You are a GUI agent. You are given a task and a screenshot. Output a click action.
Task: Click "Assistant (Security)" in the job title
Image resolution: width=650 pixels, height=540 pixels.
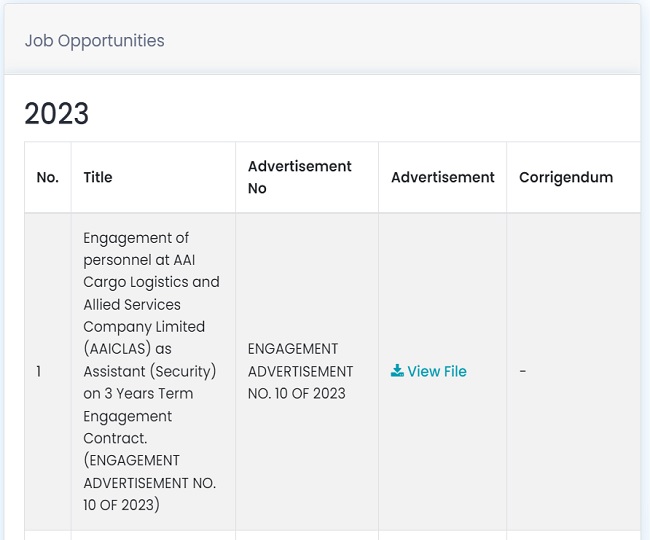pyautogui.click(x=149, y=371)
